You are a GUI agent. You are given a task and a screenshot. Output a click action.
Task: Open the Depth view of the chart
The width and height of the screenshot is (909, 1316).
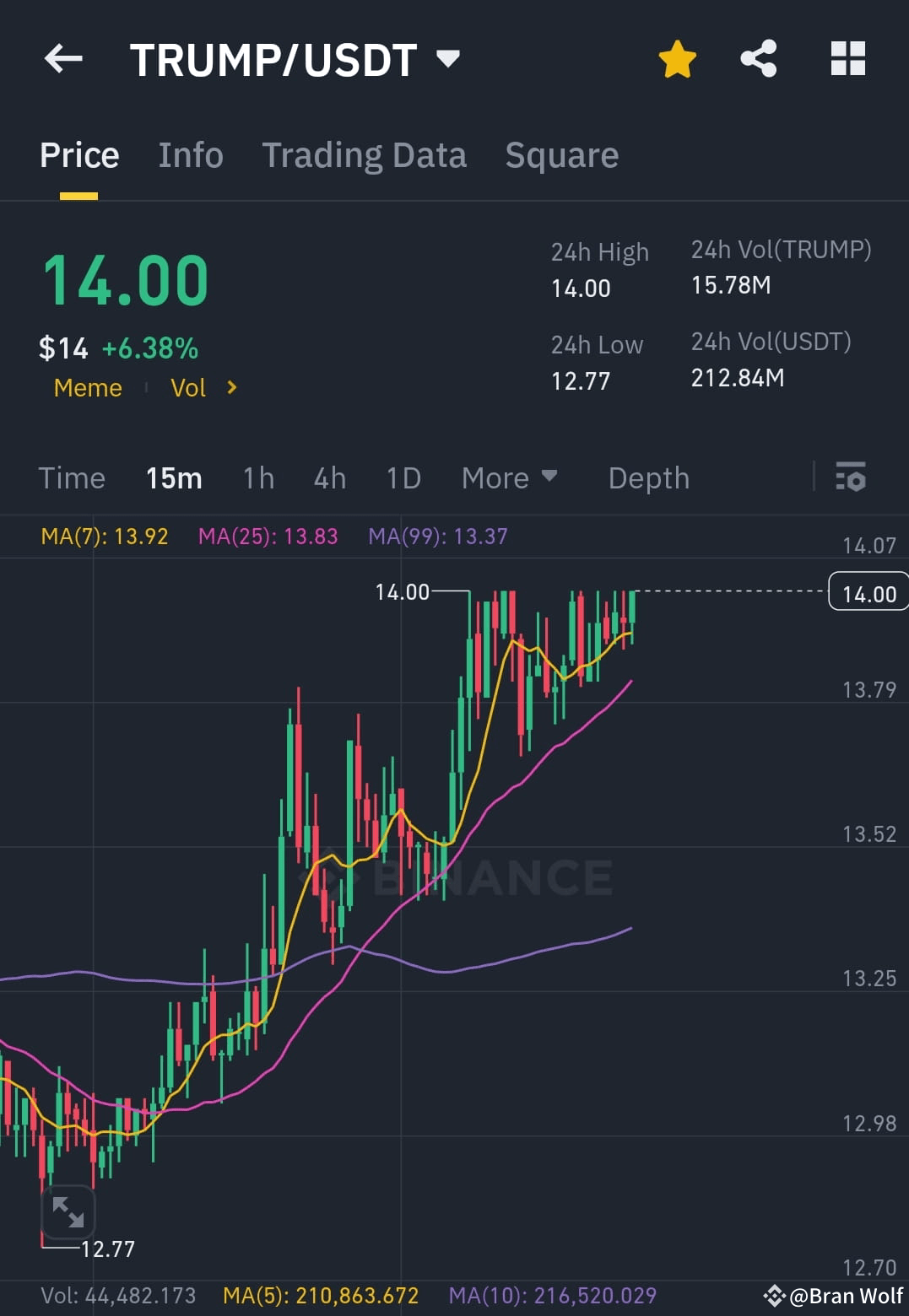[x=648, y=478]
